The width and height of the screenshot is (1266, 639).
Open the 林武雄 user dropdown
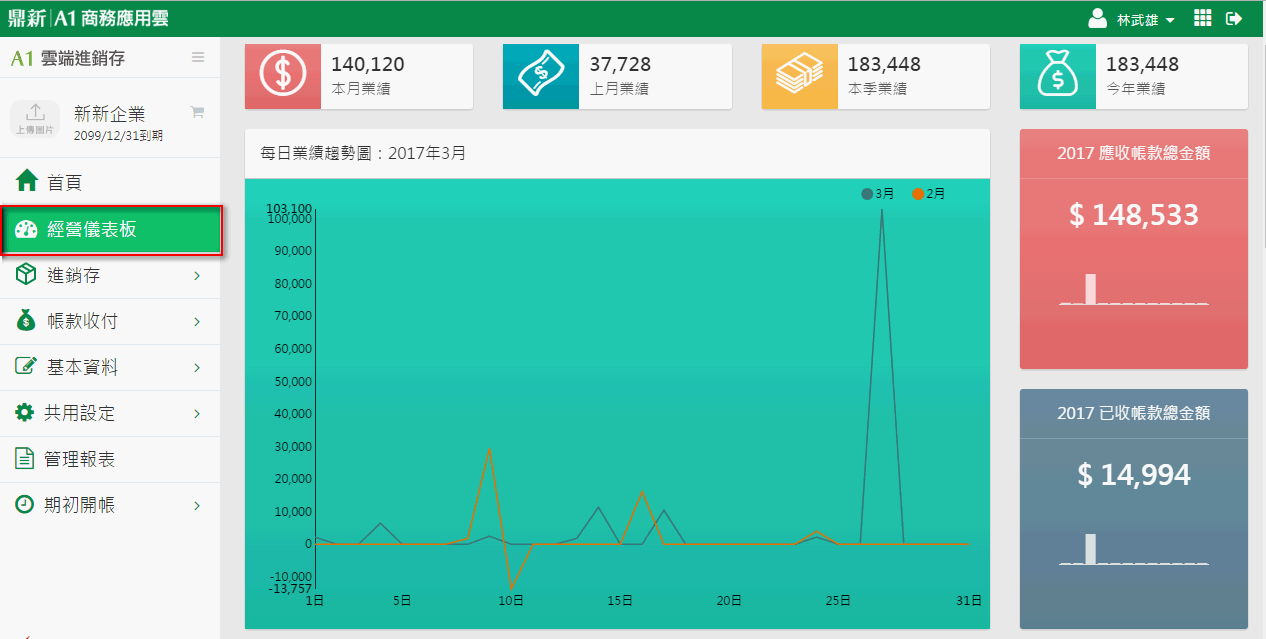1145,19
